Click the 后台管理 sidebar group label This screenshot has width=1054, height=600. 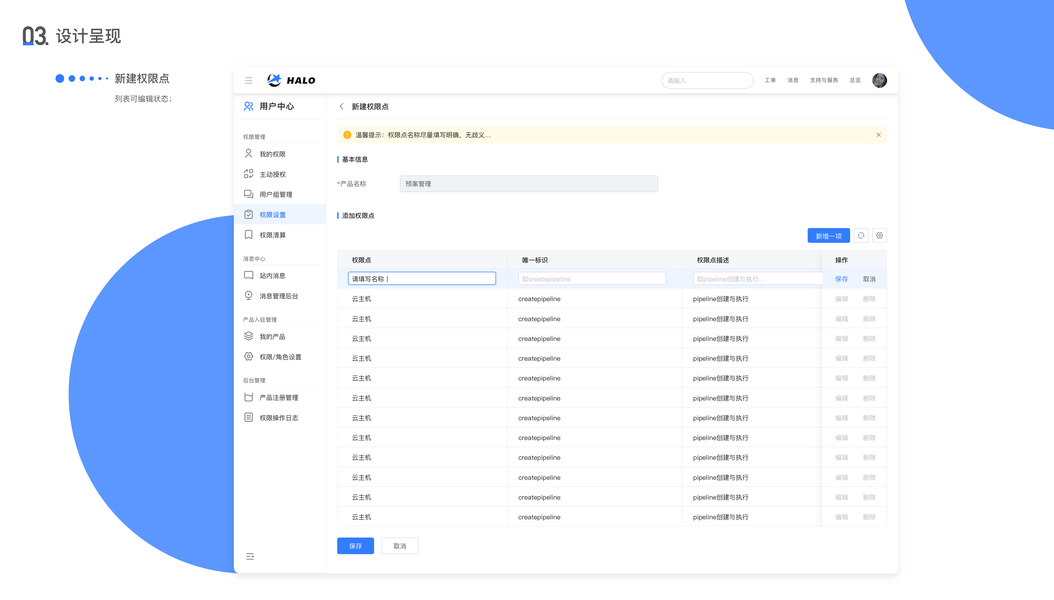point(254,380)
